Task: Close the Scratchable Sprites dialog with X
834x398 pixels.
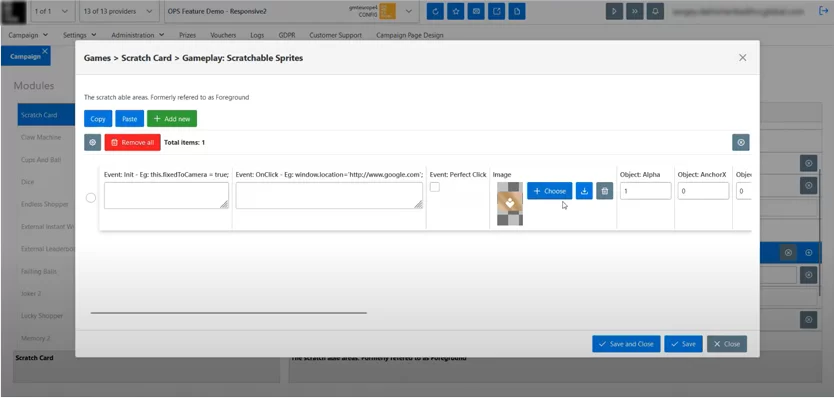Action: (x=743, y=57)
